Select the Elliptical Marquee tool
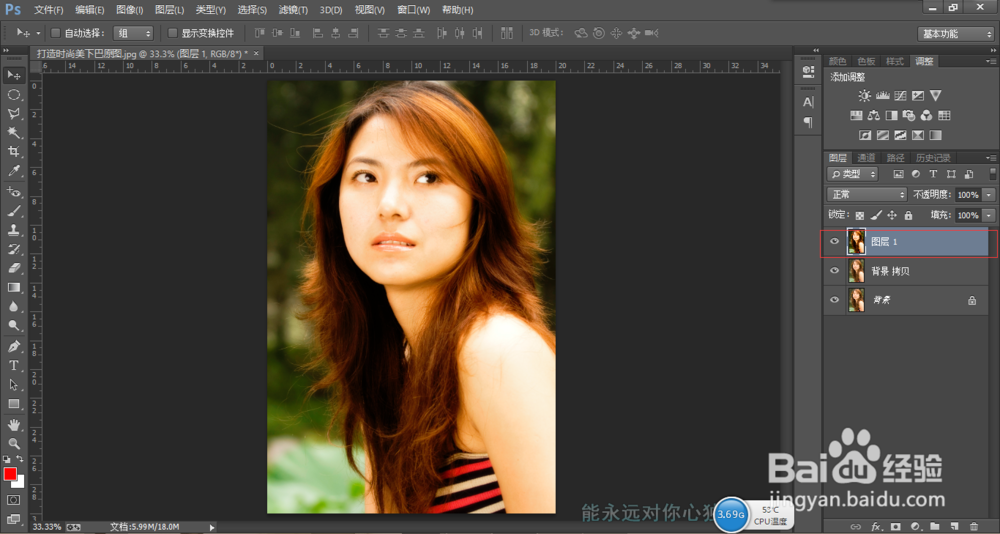The height and width of the screenshot is (534, 1000). [13, 94]
